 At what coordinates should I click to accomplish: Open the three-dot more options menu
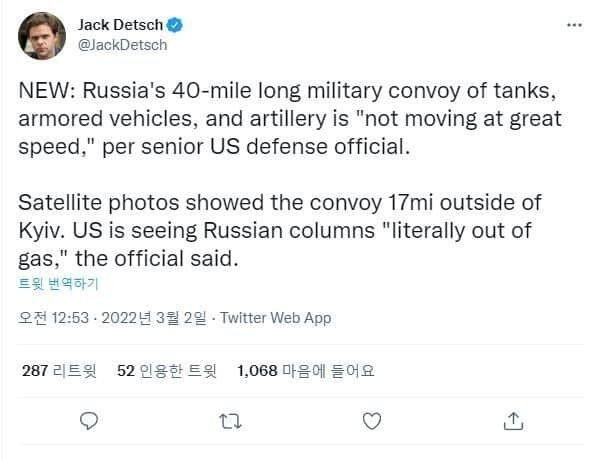pyautogui.click(x=573, y=25)
